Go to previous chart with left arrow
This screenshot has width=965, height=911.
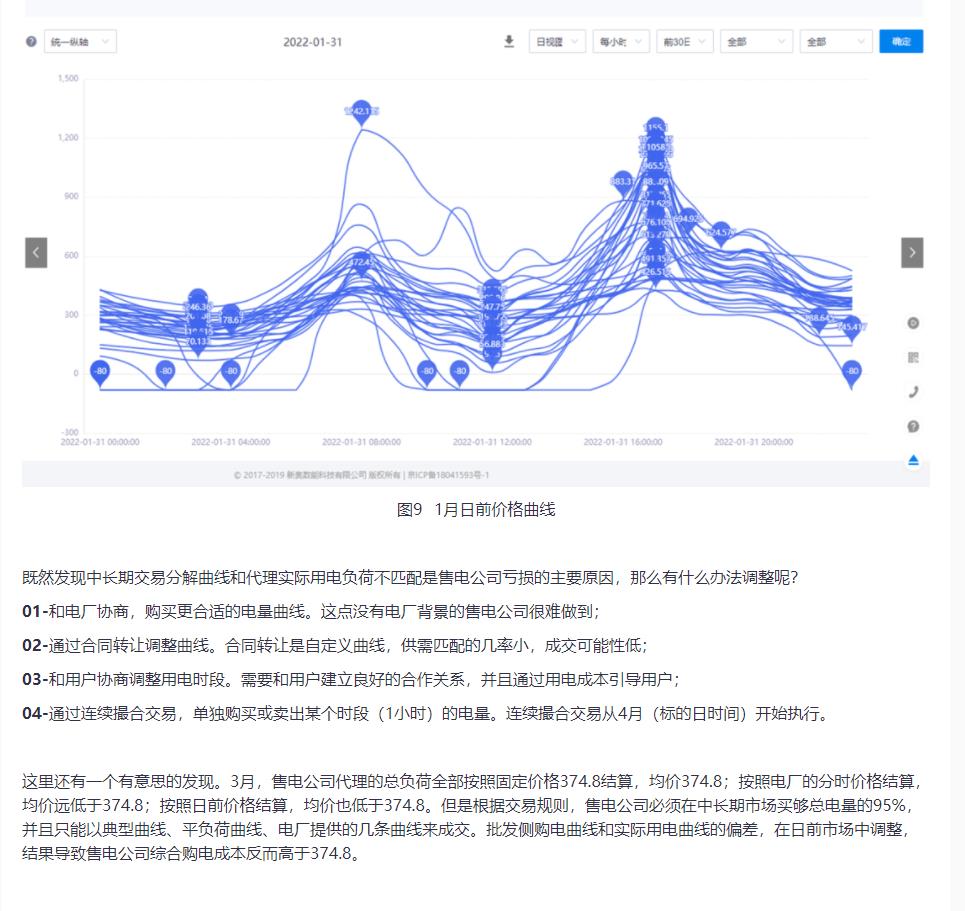36,253
